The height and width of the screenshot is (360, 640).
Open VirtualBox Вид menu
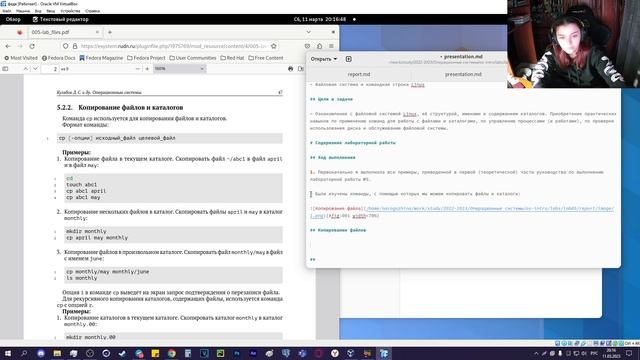[38, 11]
